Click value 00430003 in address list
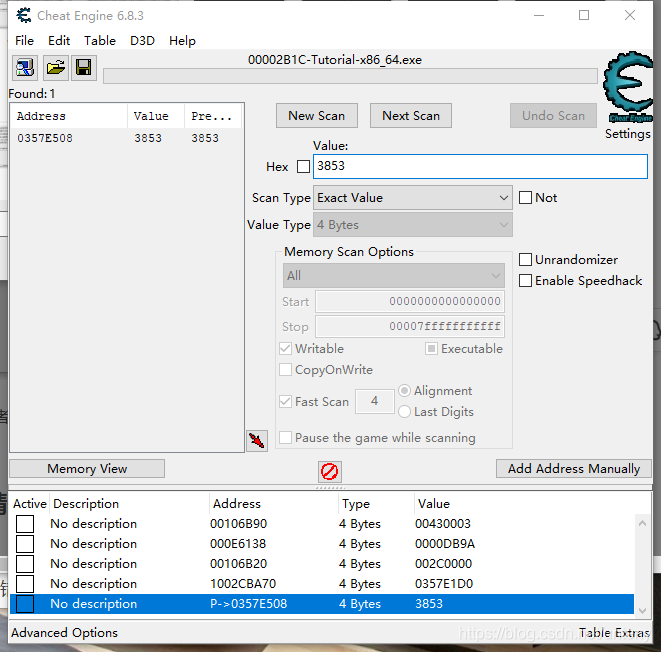This screenshot has width=661, height=652. click(443, 524)
